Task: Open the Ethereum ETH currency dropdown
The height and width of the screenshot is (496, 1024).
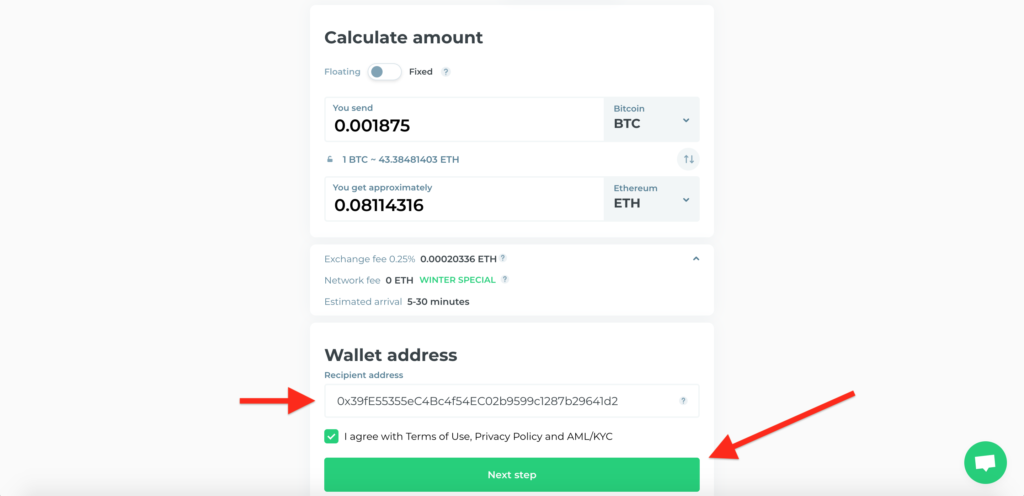Action: pyautogui.click(x=651, y=199)
